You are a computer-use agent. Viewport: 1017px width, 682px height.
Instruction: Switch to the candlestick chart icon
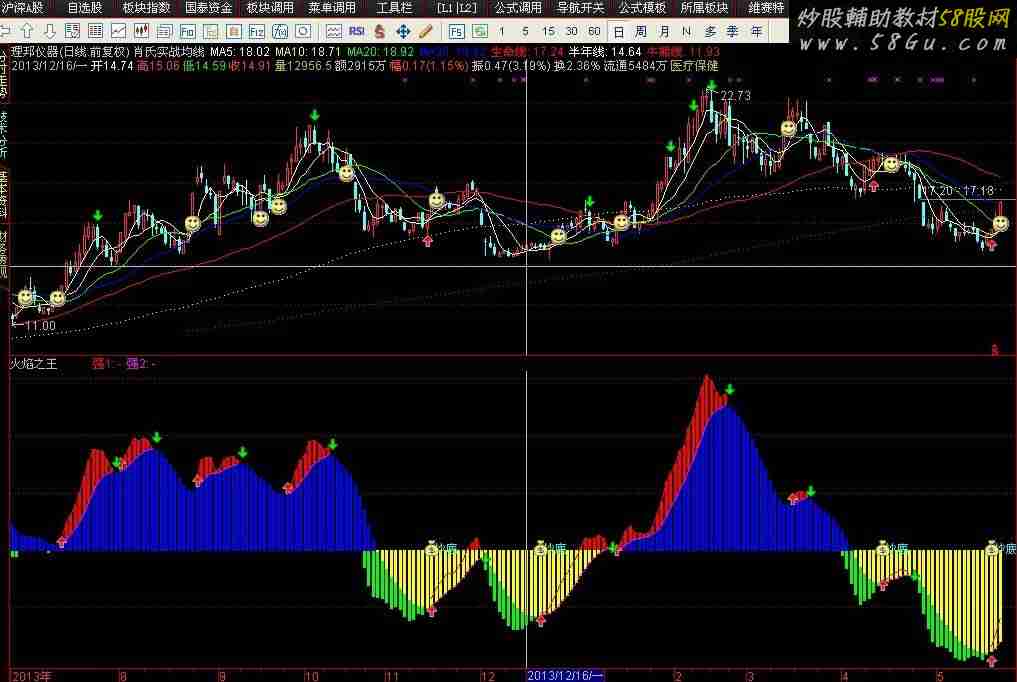pyautogui.click(x=141, y=30)
